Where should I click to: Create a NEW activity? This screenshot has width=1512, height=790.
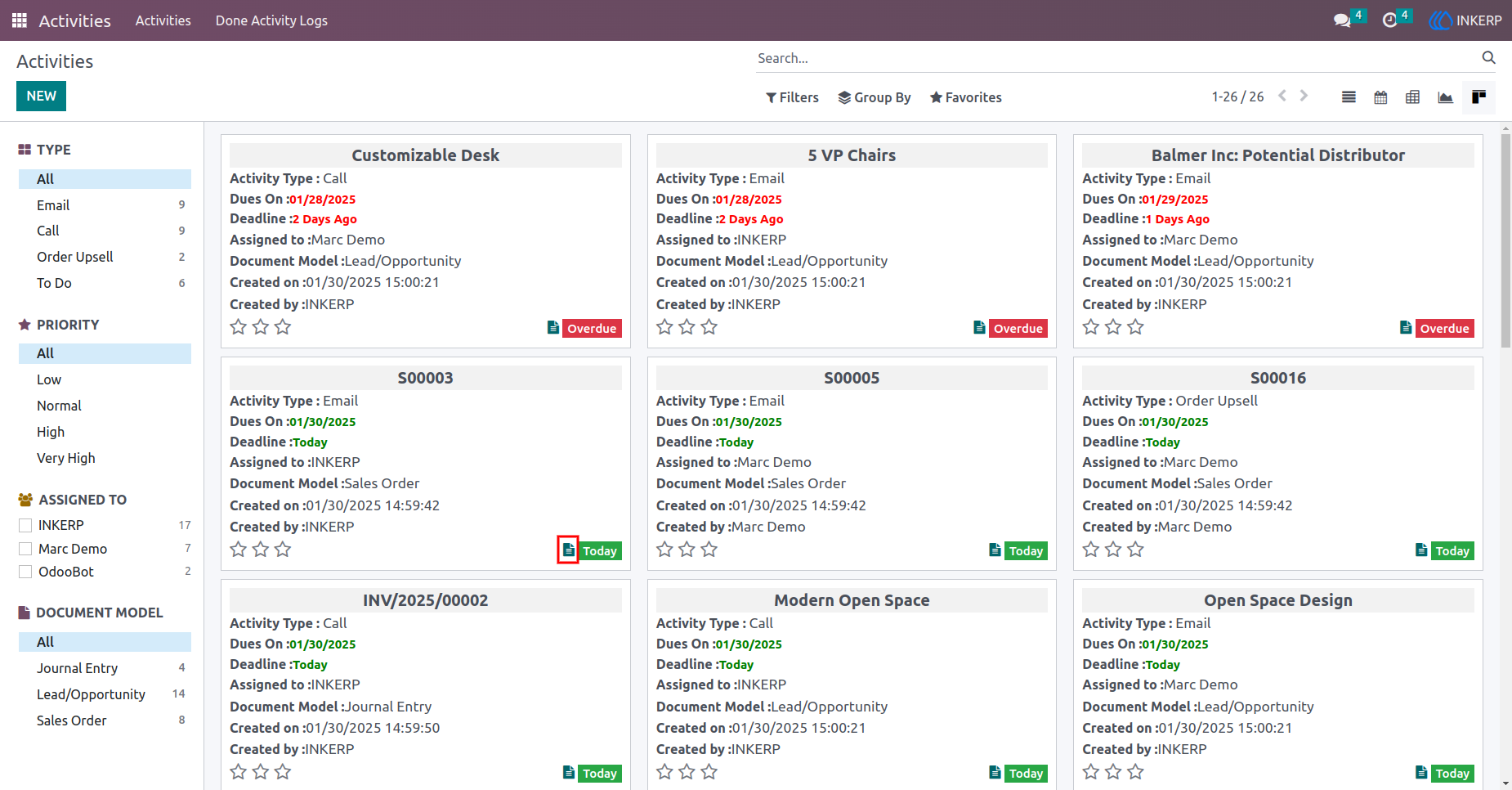pyautogui.click(x=41, y=96)
